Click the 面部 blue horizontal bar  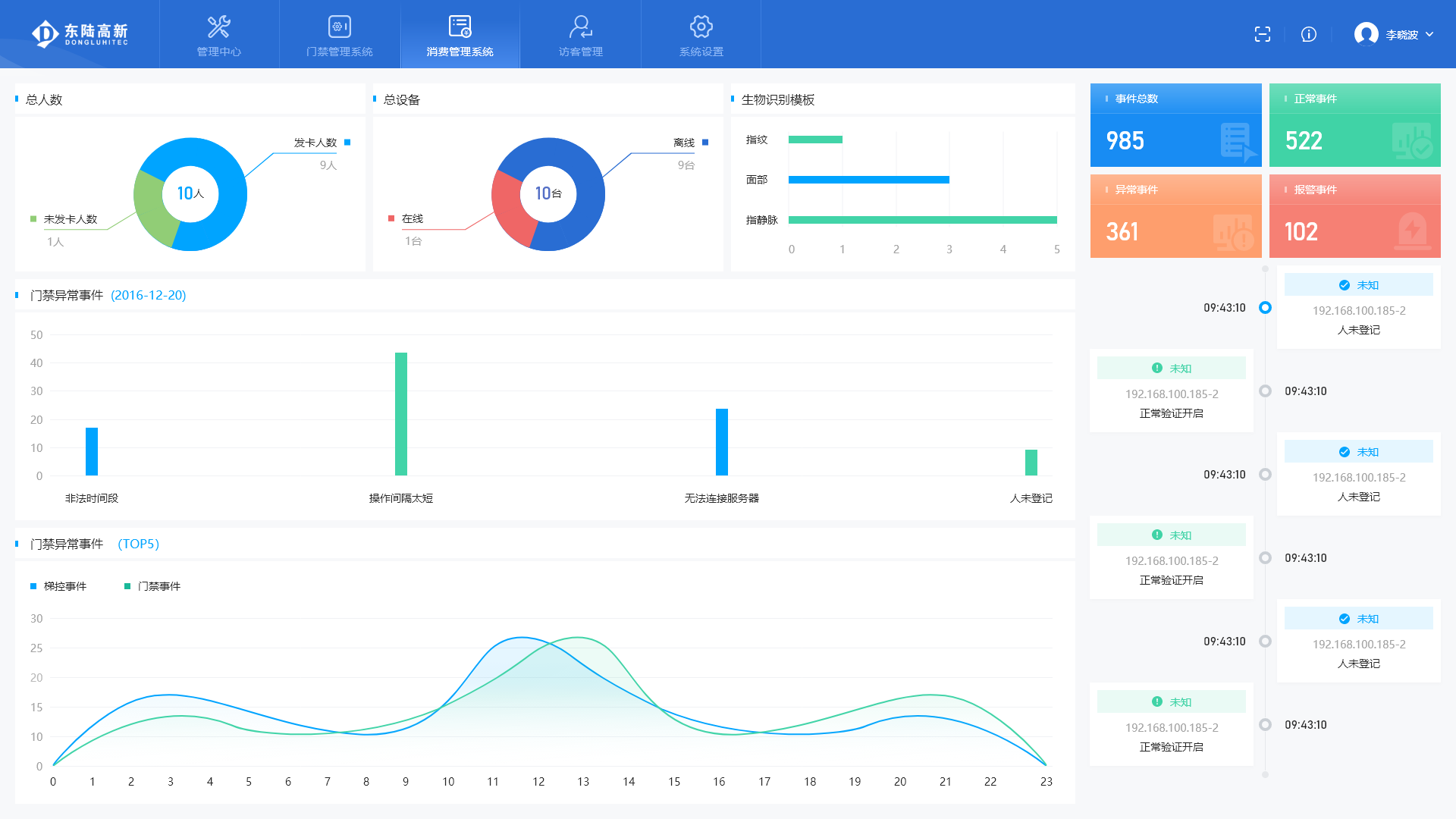pyautogui.click(x=869, y=180)
